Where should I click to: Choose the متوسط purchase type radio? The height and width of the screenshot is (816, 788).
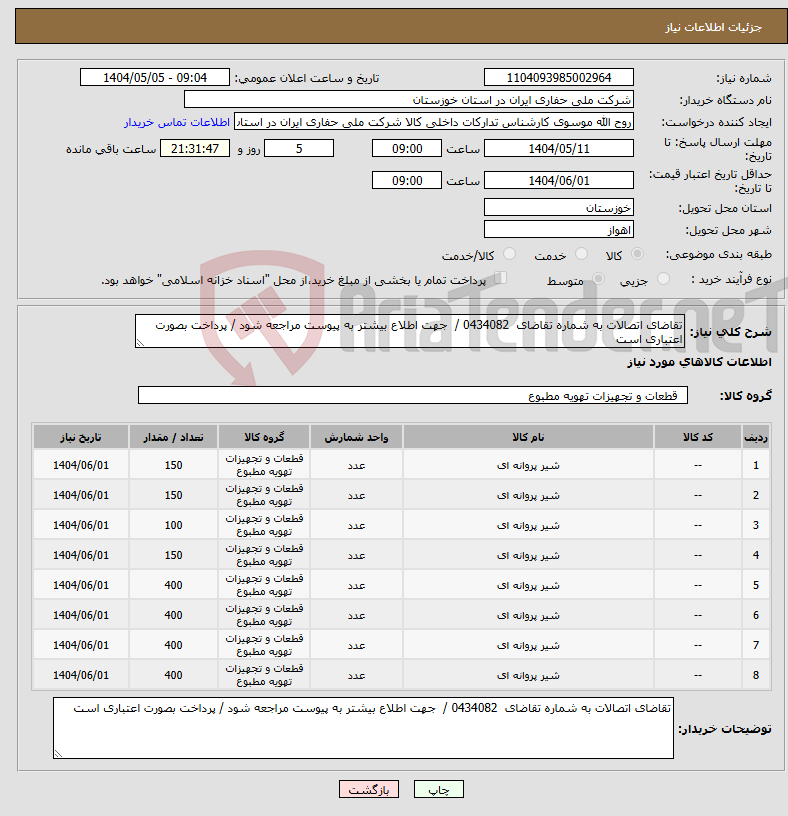[599, 279]
